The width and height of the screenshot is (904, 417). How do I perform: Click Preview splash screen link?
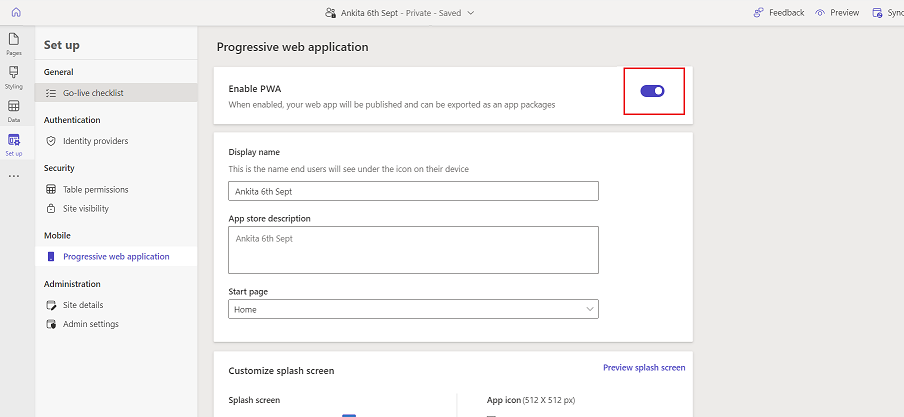(x=644, y=368)
